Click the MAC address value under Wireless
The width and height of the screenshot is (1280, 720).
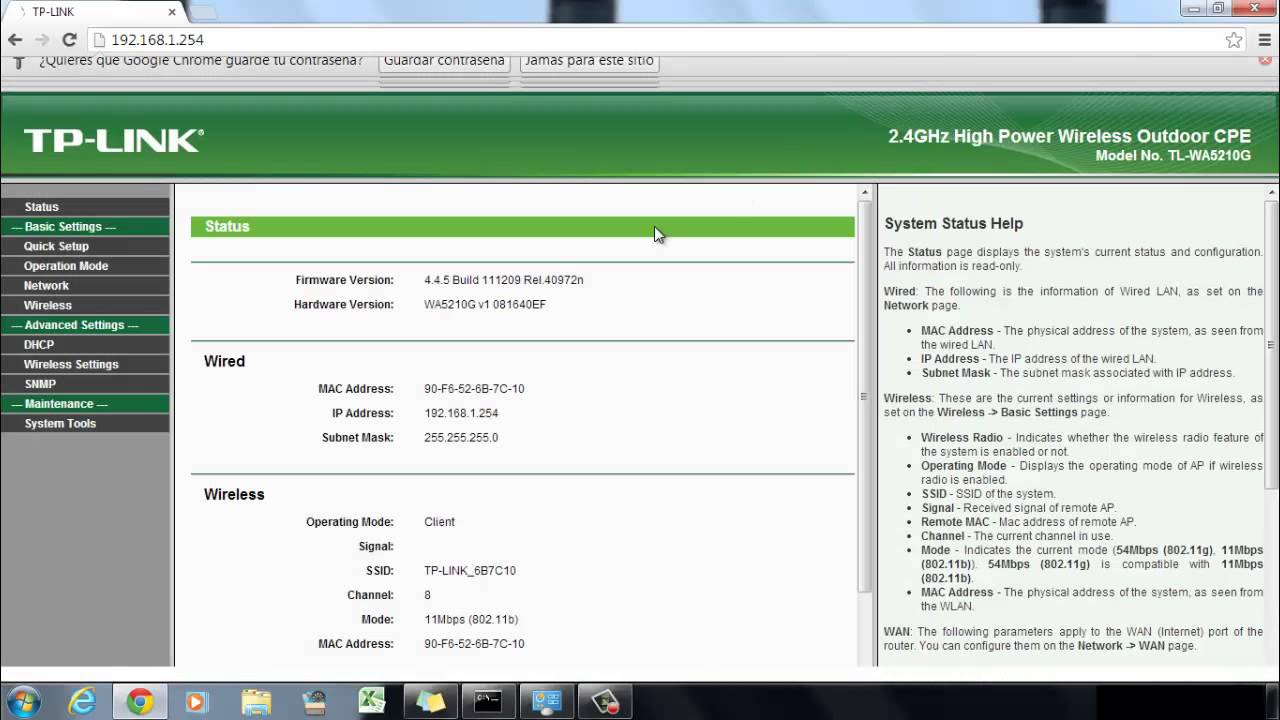click(474, 644)
